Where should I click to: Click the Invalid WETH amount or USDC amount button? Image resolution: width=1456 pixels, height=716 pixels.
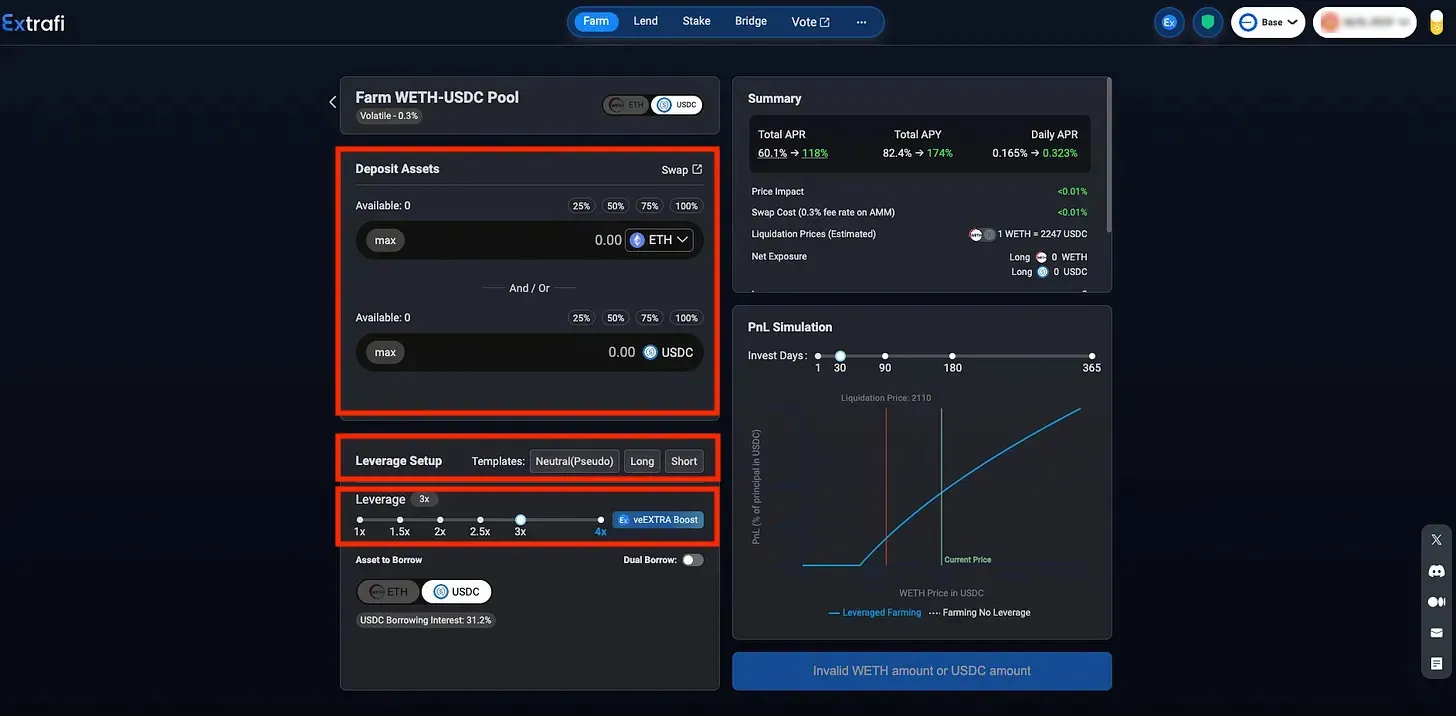[x=922, y=671]
